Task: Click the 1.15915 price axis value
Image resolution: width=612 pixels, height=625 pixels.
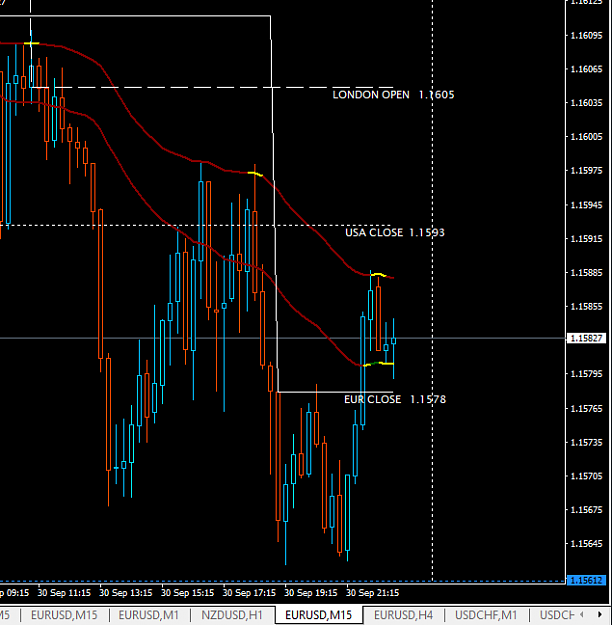Action: click(x=586, y=239)
